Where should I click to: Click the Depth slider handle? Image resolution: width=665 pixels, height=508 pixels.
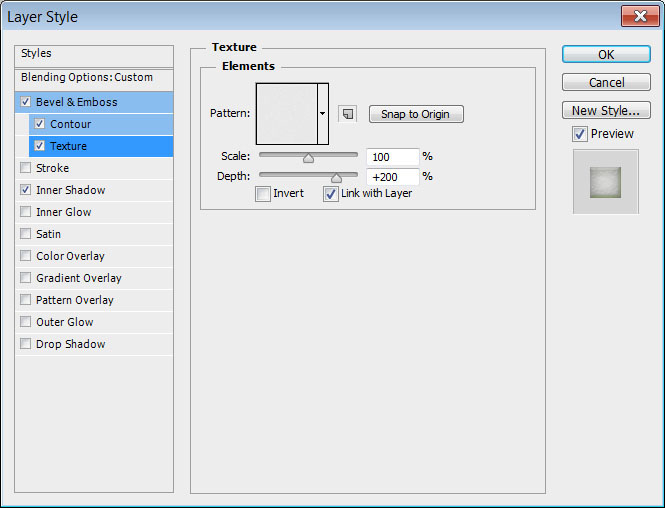click(337, 177)
